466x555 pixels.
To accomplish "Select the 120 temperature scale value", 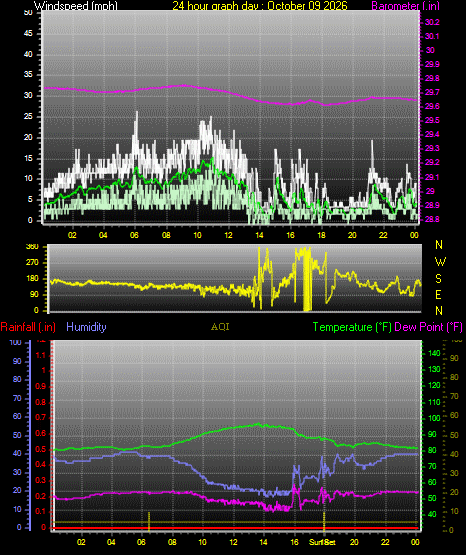I will (434, 385).
